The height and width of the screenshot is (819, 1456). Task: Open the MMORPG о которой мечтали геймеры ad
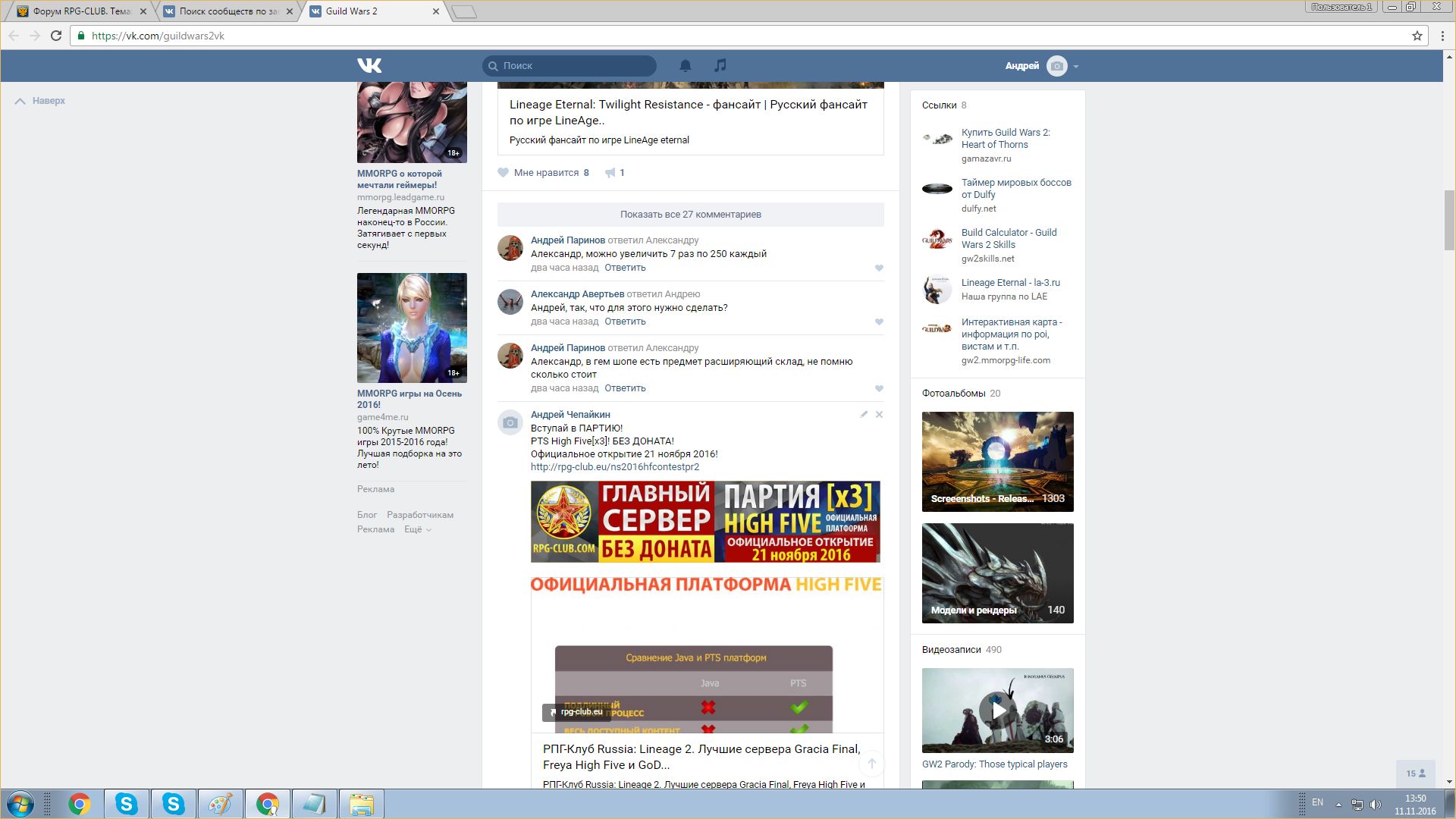click(400, 179)
